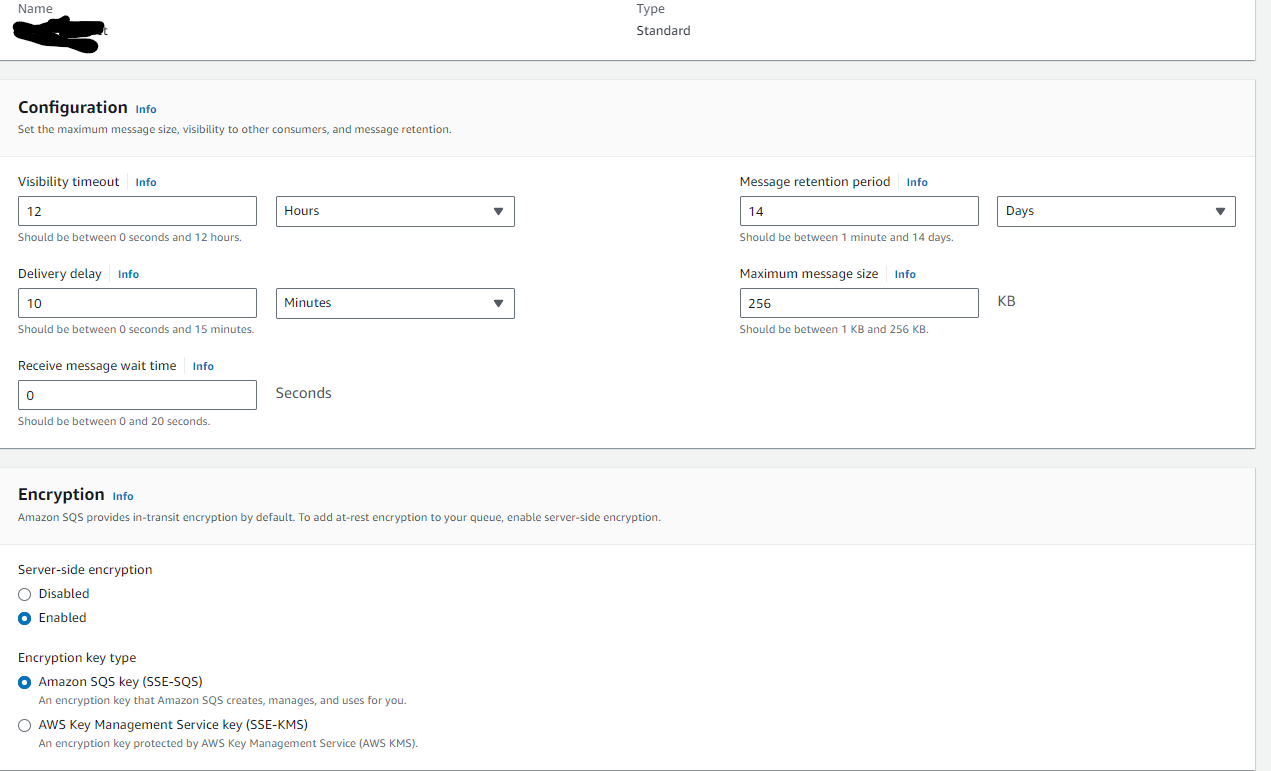This screenshot has height=771, width=1271.
Task: Open Info for Delivery delay
Action: click(128, 274)
